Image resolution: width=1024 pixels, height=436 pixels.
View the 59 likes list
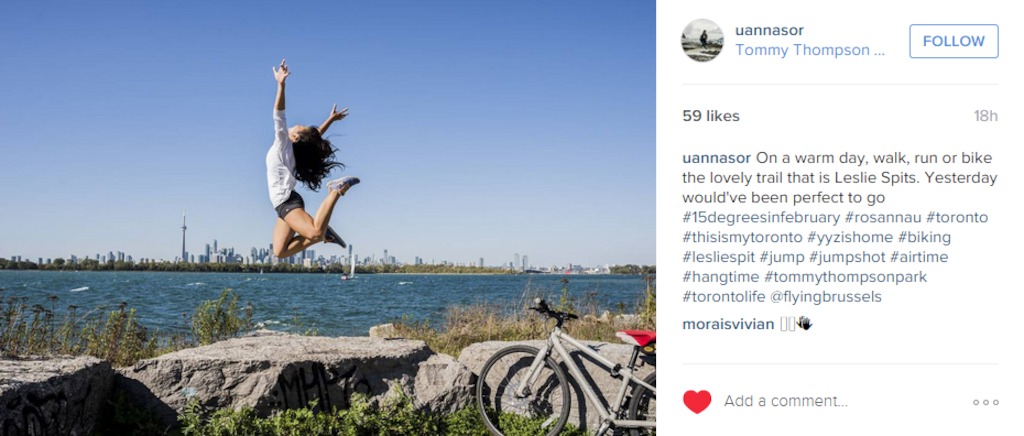[711, 116]
